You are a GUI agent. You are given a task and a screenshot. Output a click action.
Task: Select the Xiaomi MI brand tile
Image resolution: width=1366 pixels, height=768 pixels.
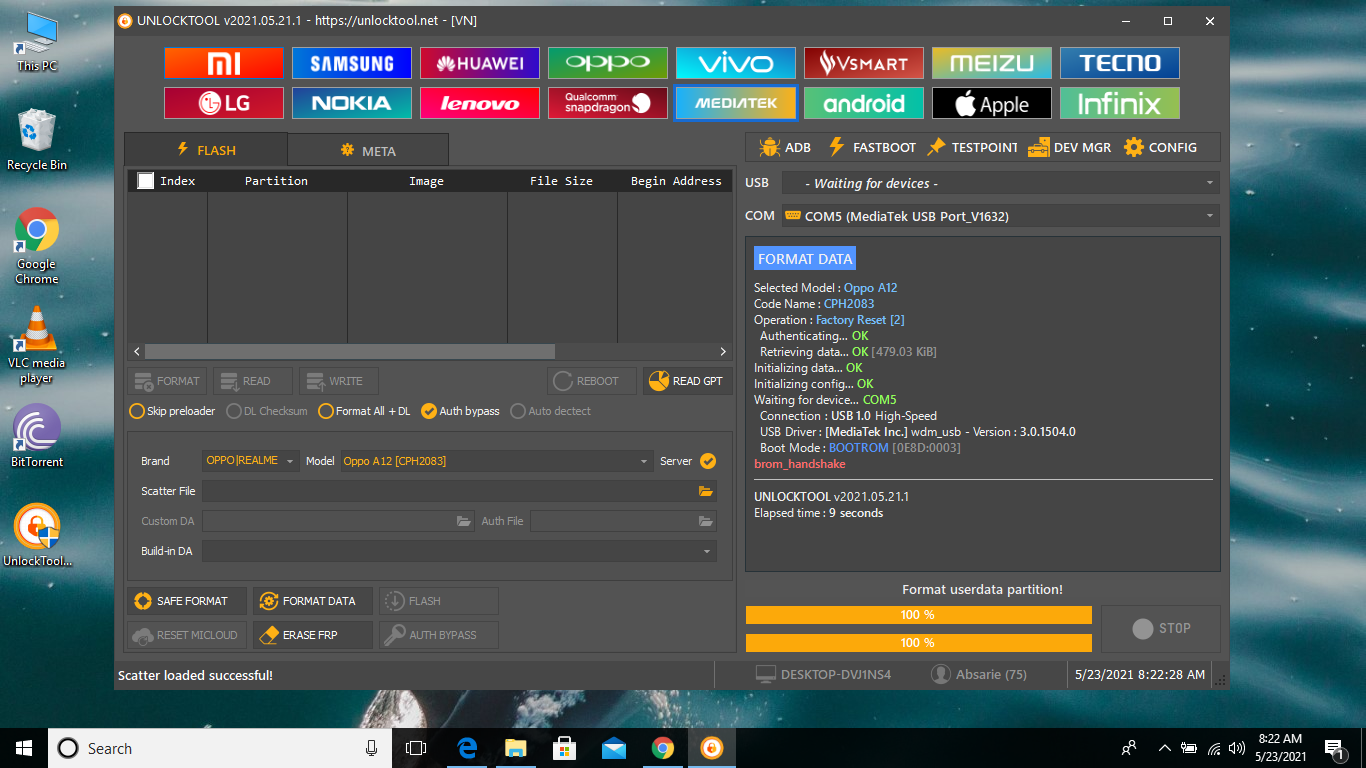224,63
